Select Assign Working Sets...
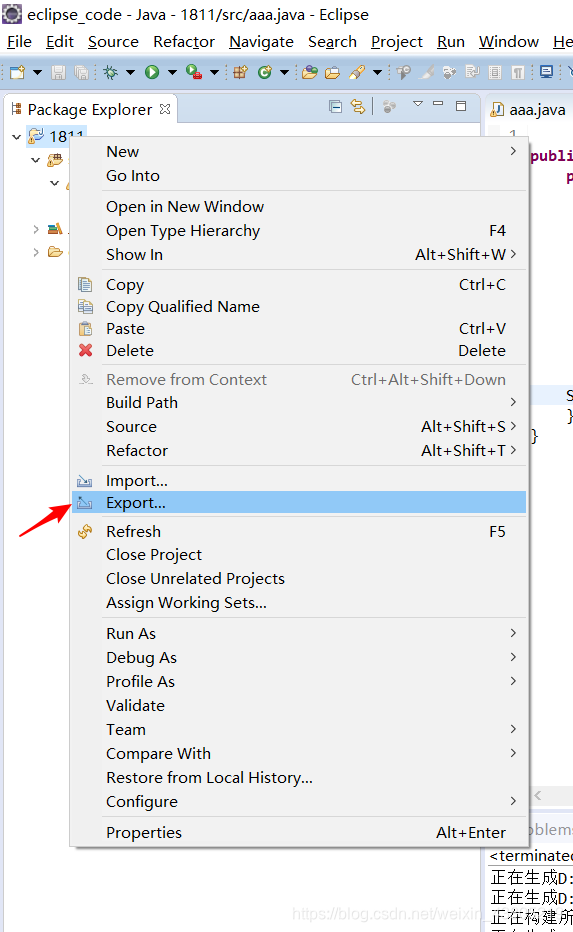The image size is (573, 932). pos(299,603)
